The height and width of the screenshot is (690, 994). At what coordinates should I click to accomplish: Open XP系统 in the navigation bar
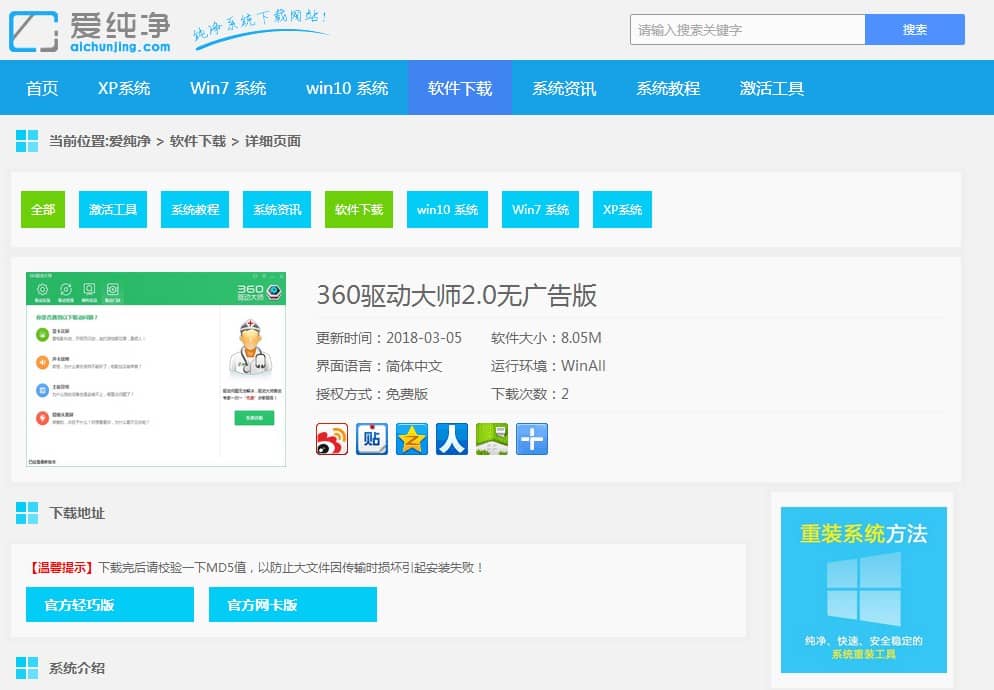tap(124, 88)
